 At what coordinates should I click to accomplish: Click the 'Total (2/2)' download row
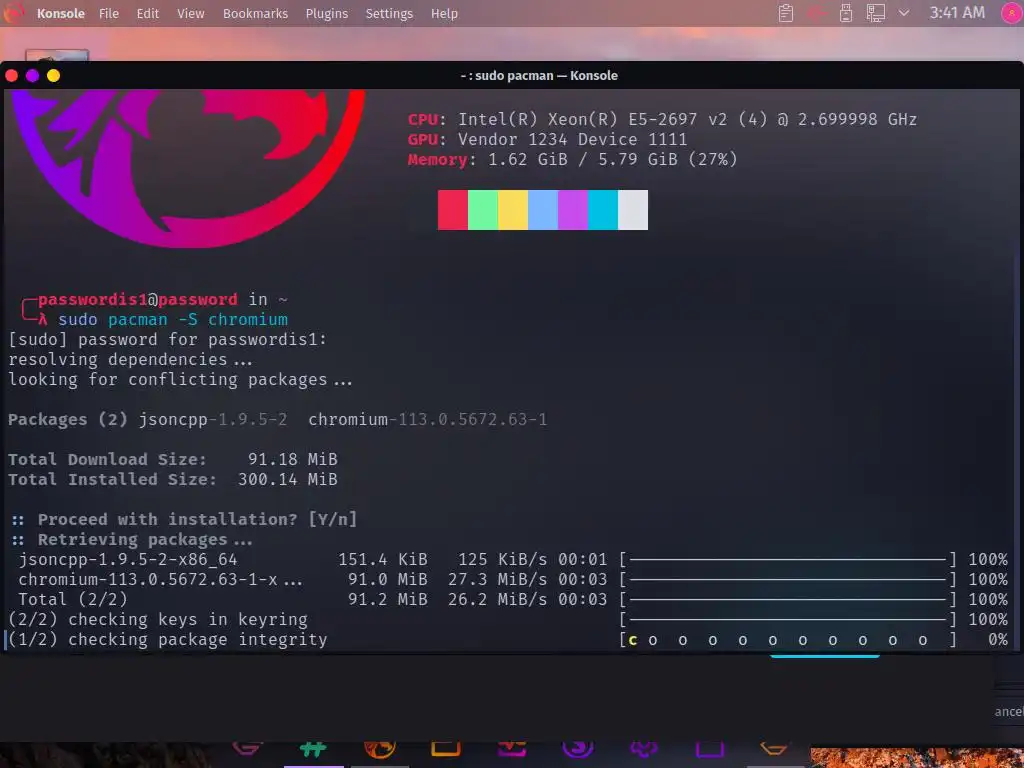[513, 600]
